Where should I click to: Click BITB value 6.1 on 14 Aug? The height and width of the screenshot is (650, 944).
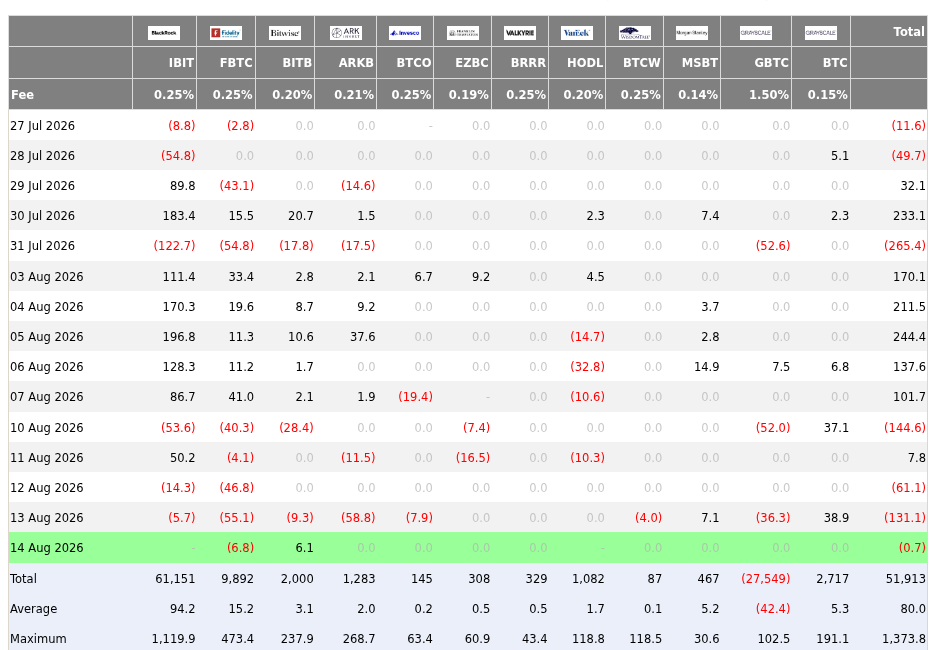pyautogui.click(x=305, y=548)
